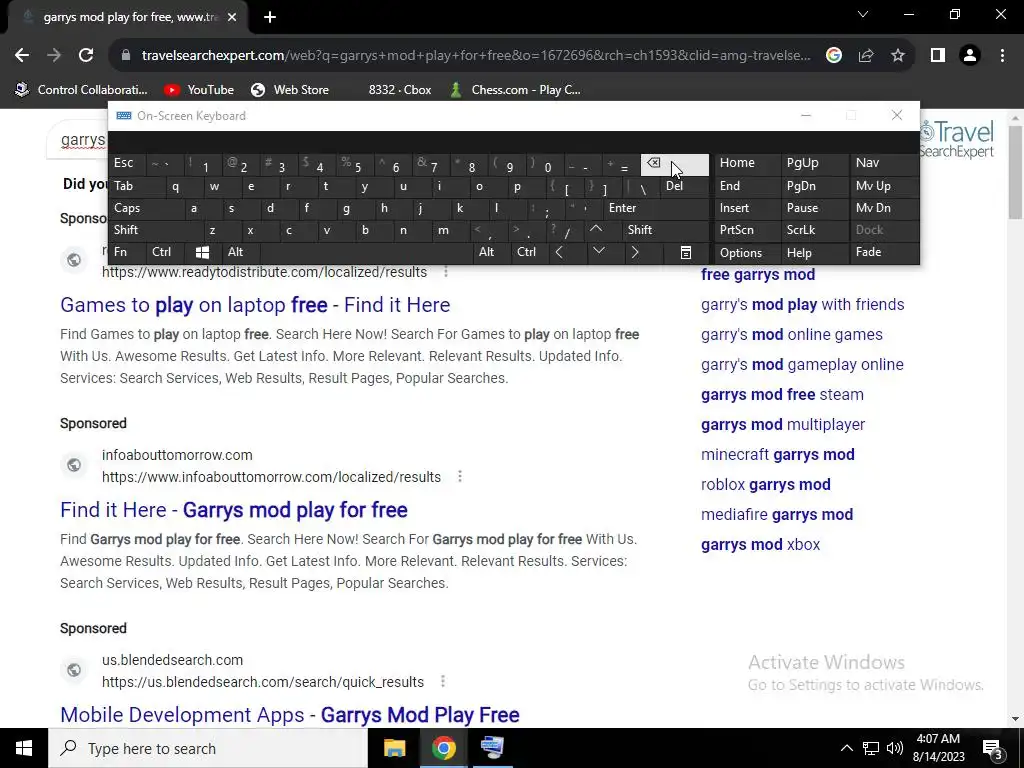
Task: Search garrys mod xbox suggestion
Action: pyautogui.click(x=760, y=545)
